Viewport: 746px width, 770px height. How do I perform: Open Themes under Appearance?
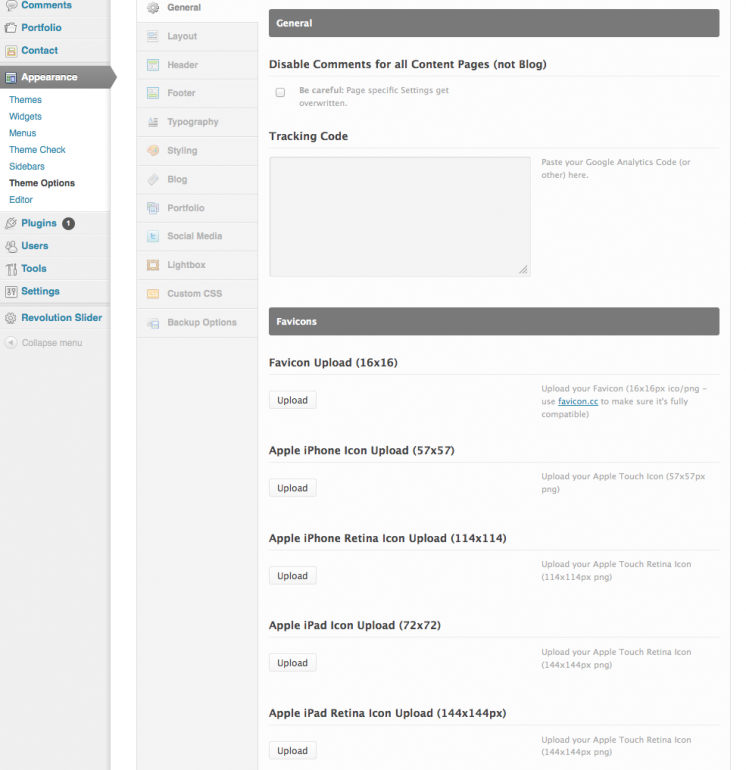[26, 100]
